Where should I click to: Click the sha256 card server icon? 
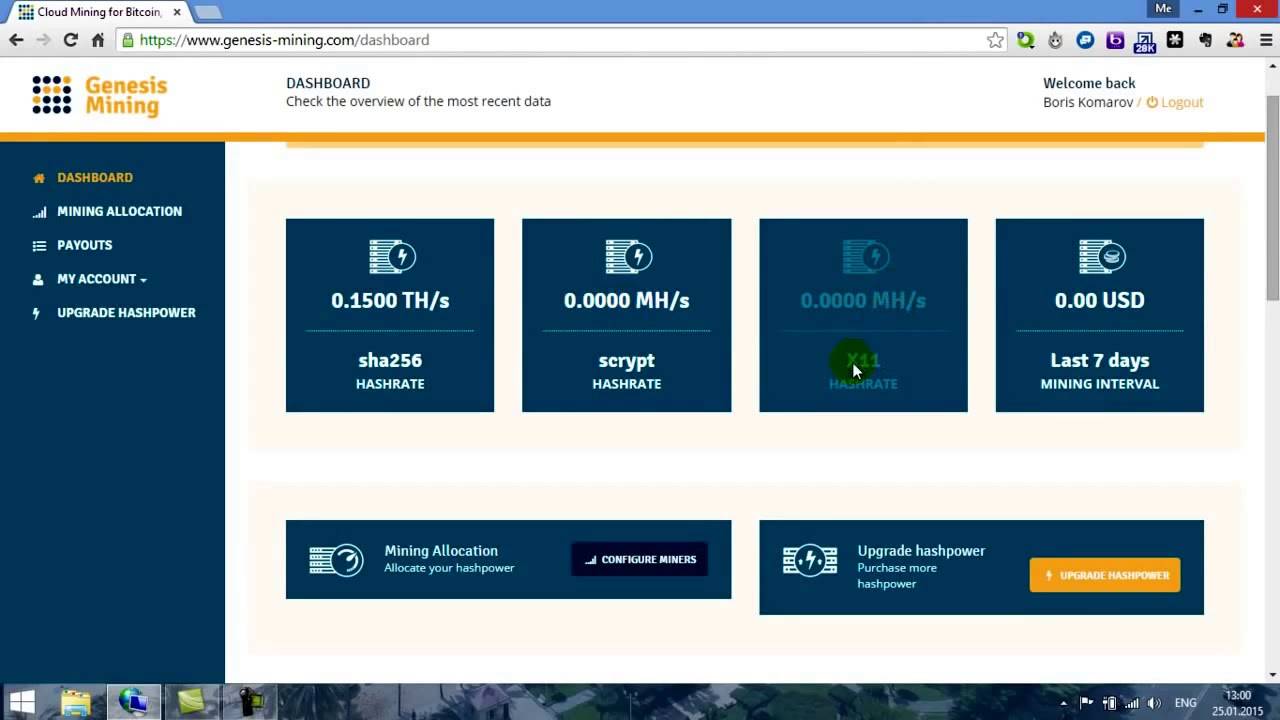(x=392, y=257)
